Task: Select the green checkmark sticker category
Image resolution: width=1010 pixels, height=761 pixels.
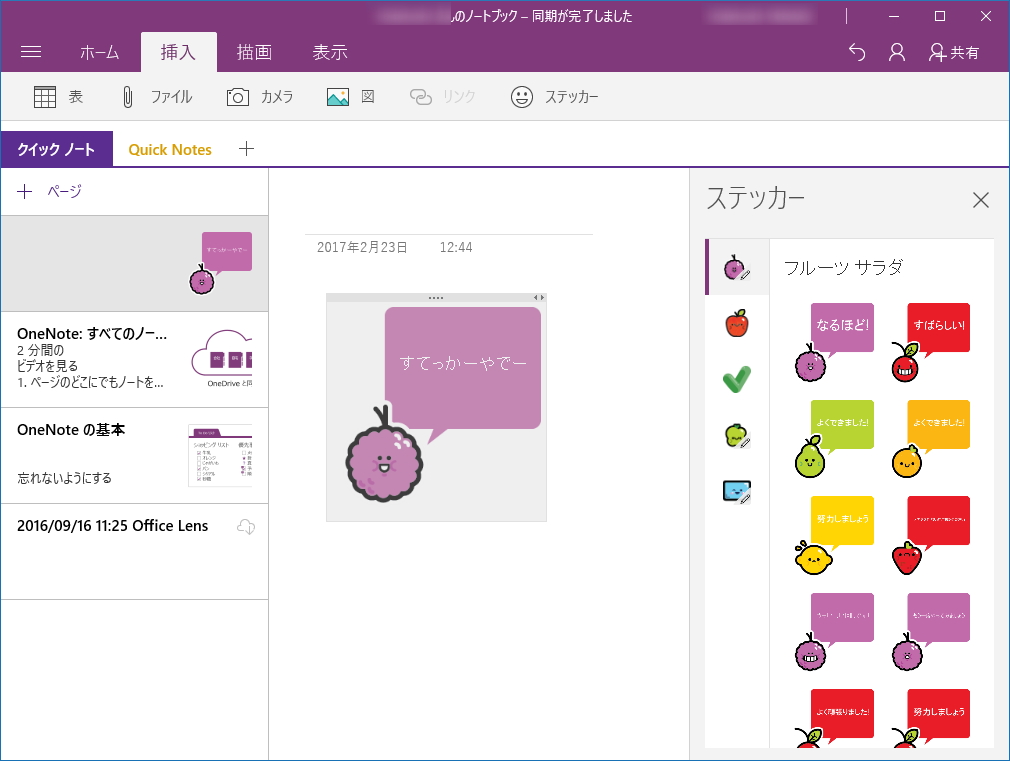Action: point(737,379)
